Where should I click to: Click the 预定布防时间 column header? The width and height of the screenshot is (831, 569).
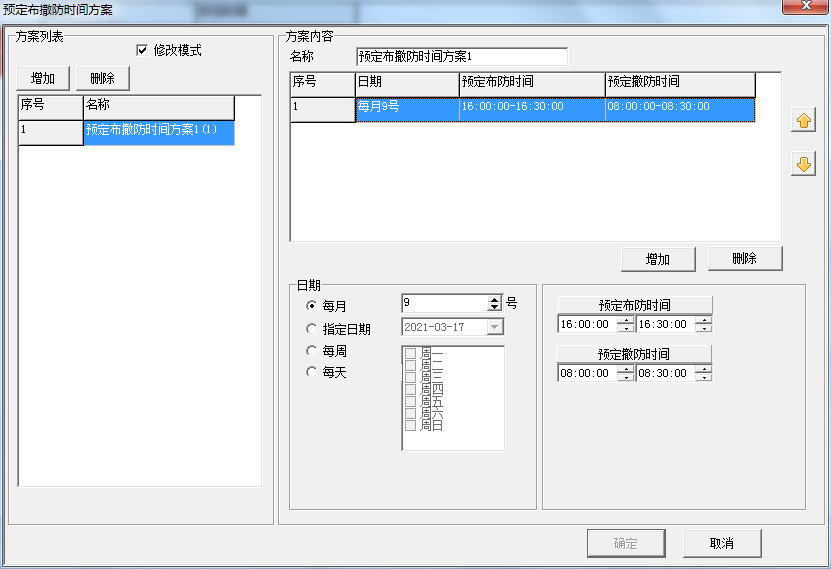[x=531, y=83]
